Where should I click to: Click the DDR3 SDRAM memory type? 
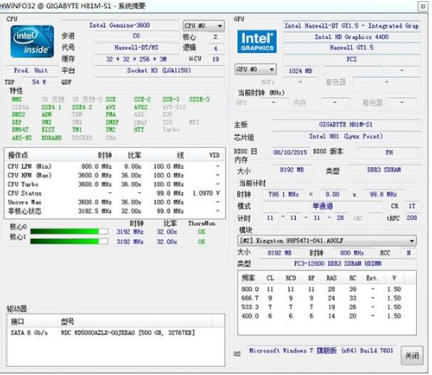[384, 170]
